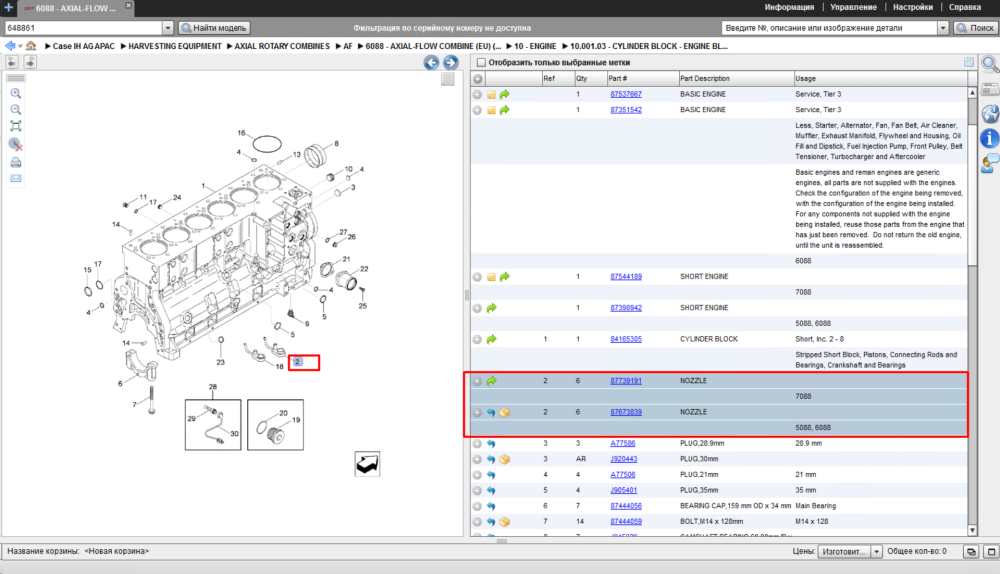Open the news sidebar icon below the magnifier
1000x574 pixels.
click(x=990, y=89)
